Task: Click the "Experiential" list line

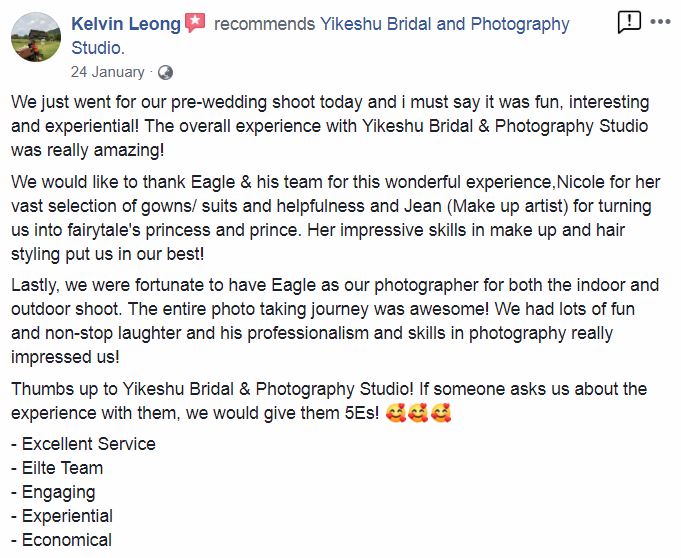Action: click(x=62, y=516)
